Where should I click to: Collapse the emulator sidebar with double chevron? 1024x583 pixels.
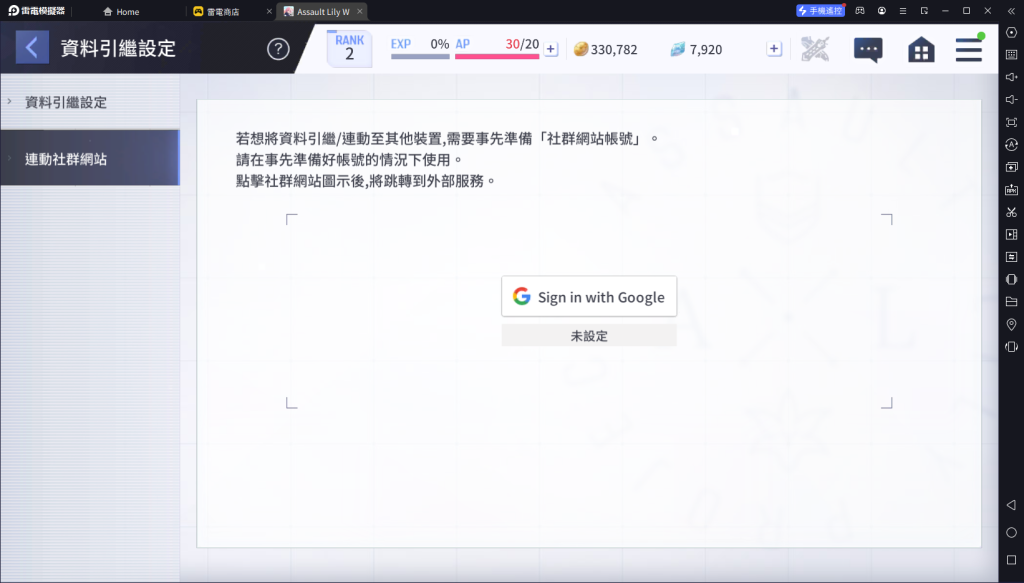pos(1012,11)
